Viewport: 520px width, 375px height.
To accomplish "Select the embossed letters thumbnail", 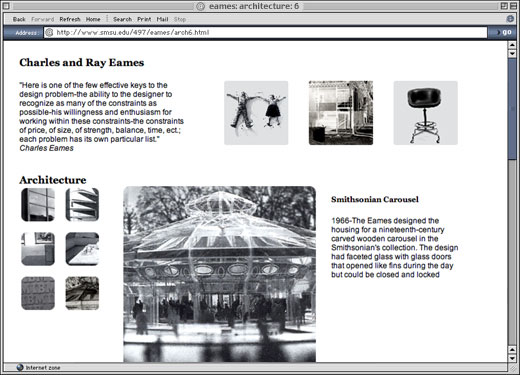I will [x=38, y=293].
